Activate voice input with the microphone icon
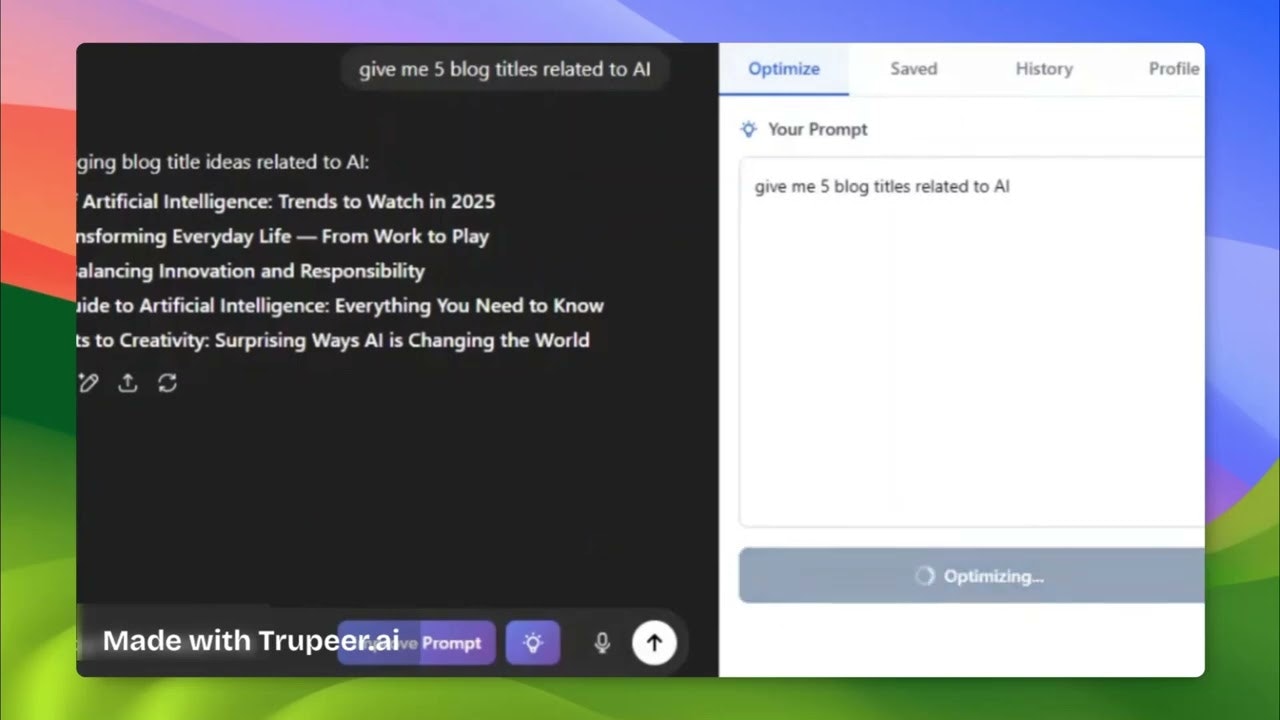 601,642
